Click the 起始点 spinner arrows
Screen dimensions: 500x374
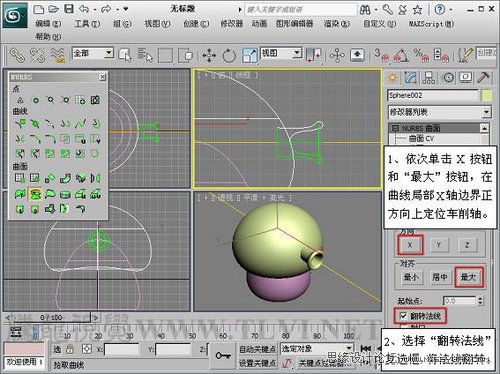480,301
